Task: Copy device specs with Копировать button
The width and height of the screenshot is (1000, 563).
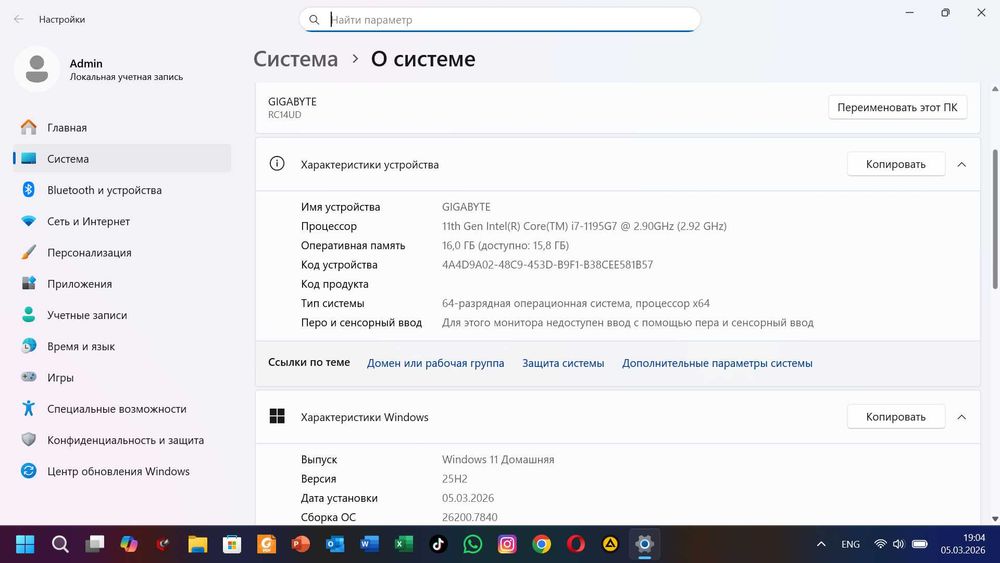Action: click(x=895, y=165)
